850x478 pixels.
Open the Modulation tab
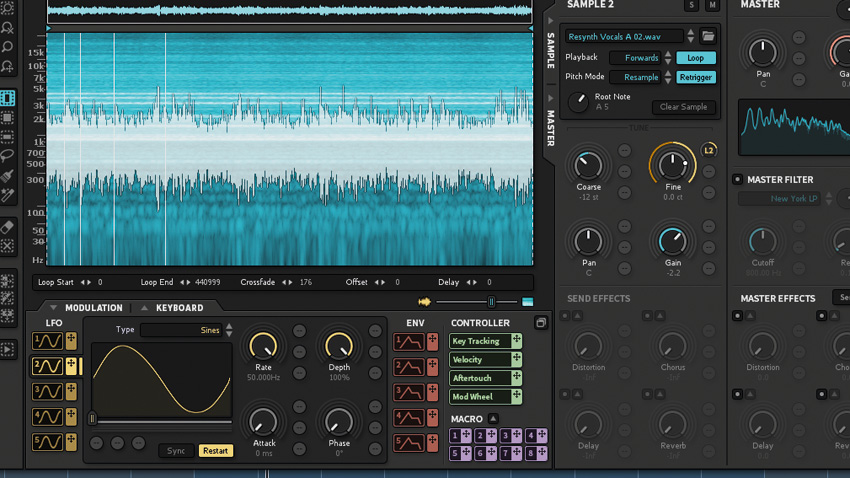point(93,308)
